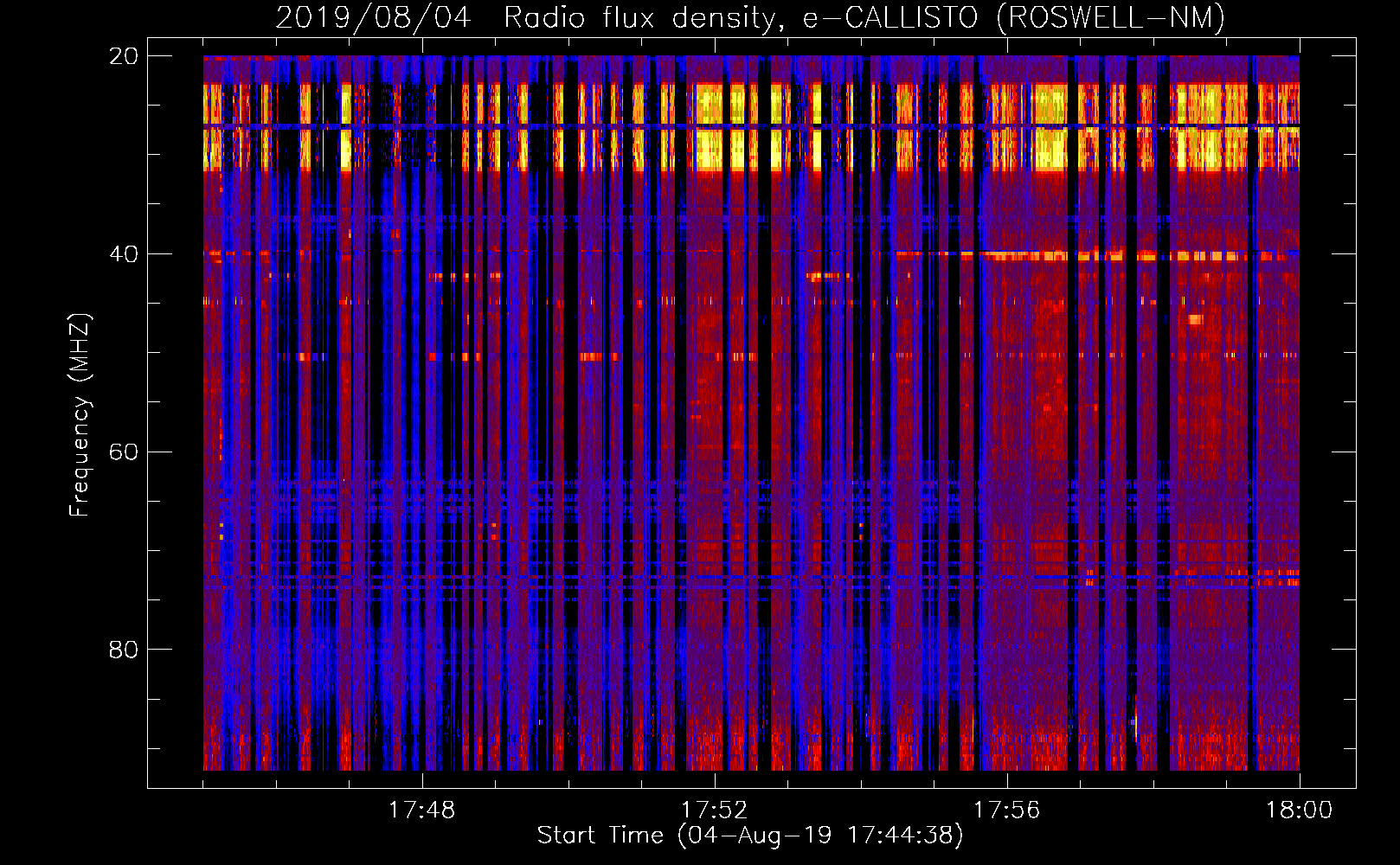Click the 17:52 time tick label
The image size is (1400, 865).
coord(714,811)
